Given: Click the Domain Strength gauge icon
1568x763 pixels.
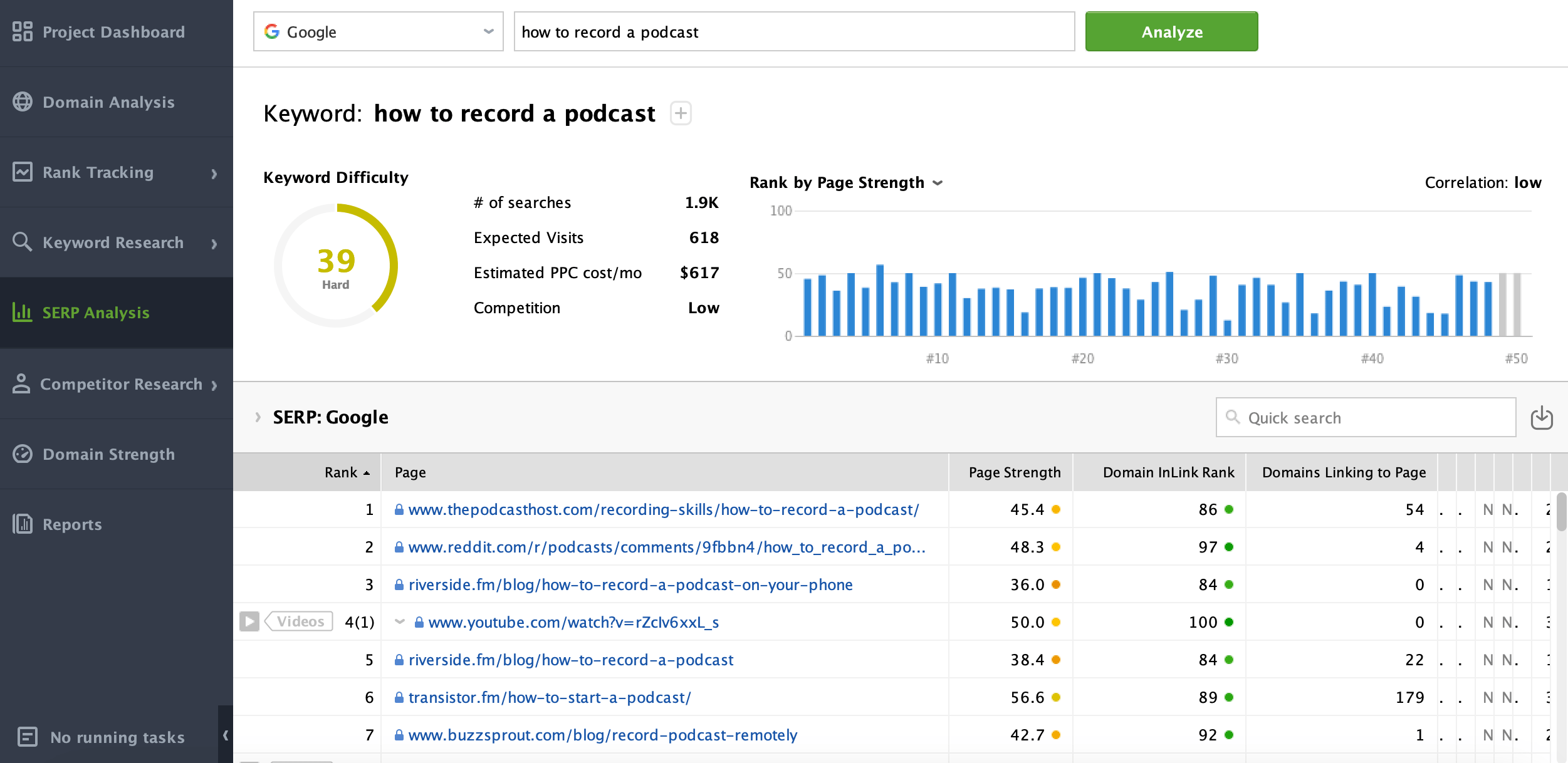Looking at the screenshot, I should tap(23, 454).
